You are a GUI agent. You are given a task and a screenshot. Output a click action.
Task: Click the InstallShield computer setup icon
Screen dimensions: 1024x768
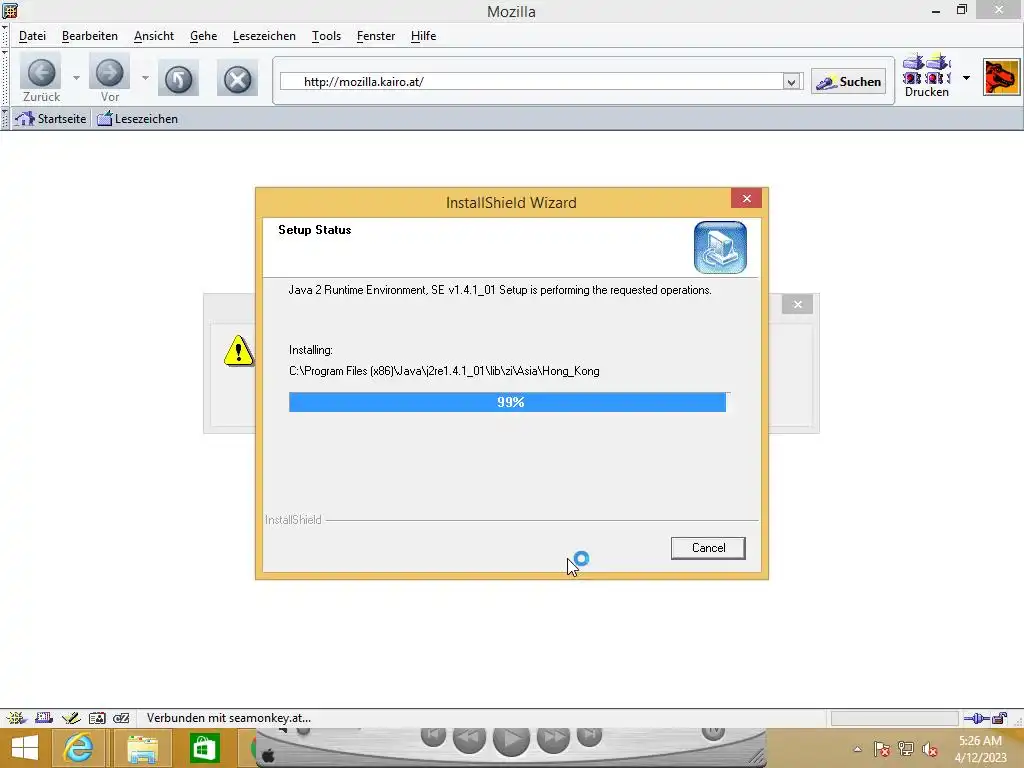720,248
